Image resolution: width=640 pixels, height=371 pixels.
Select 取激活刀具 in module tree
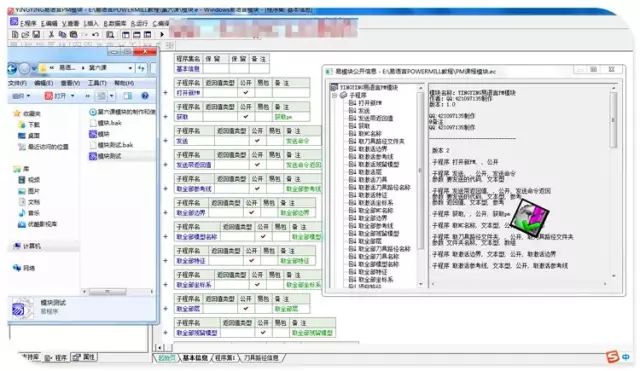tap(373, 180)
